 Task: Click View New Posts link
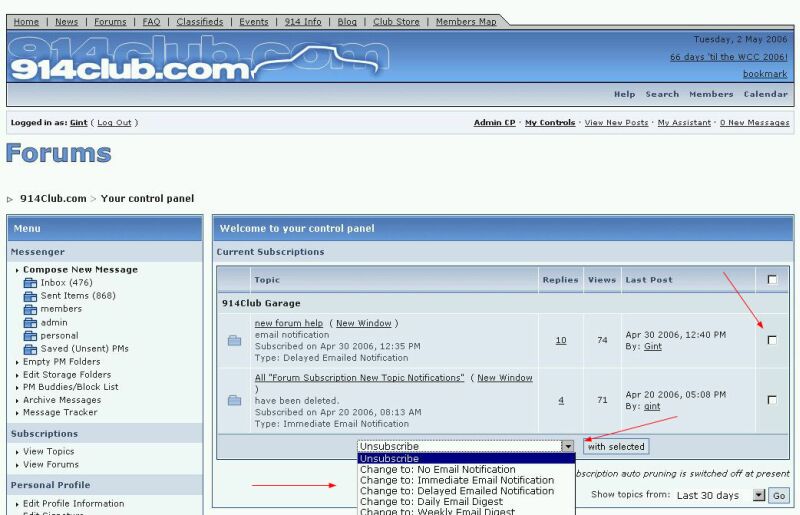[x=616, y=122]
